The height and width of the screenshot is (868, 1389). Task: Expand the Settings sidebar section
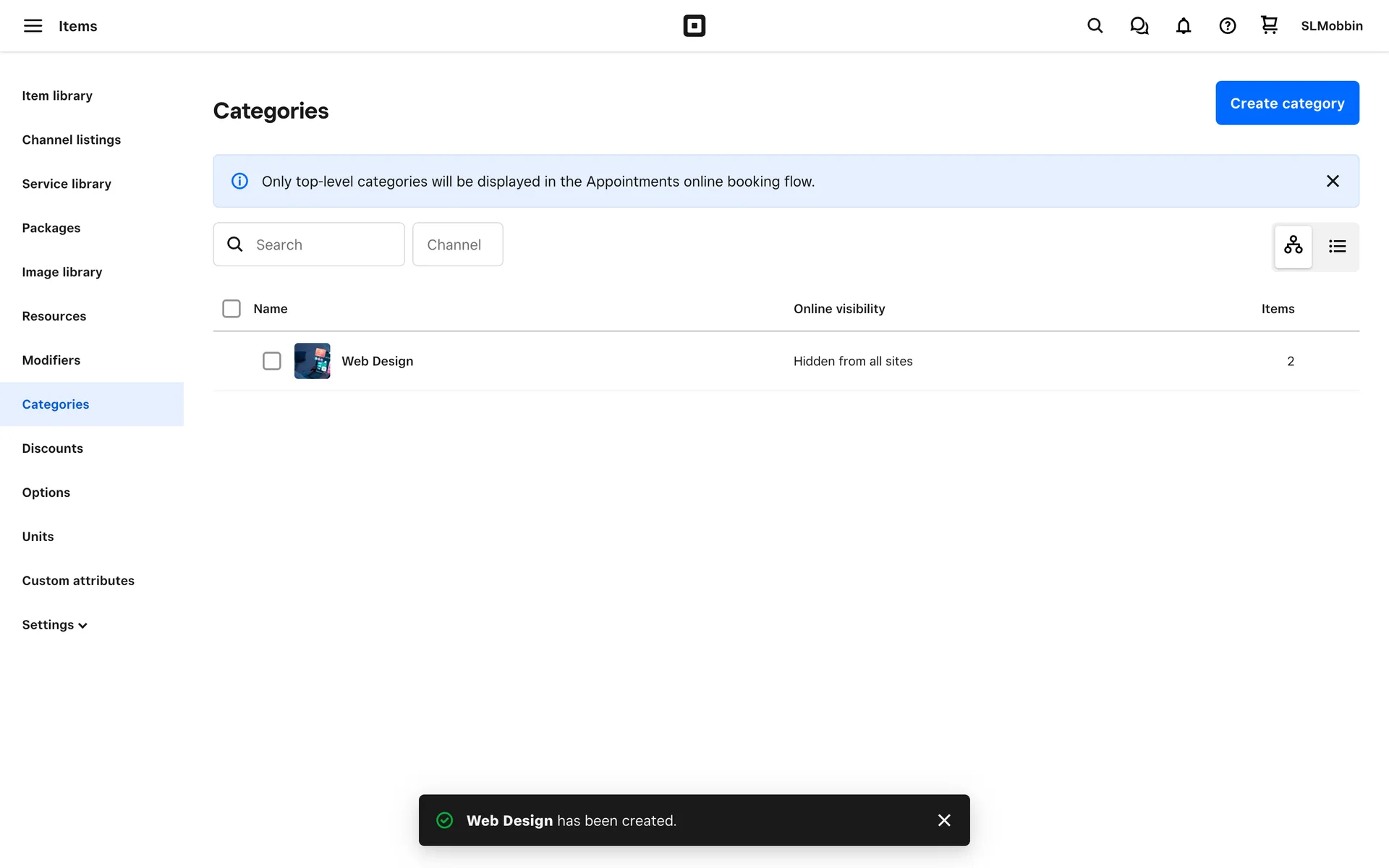(x=54, y=625)
